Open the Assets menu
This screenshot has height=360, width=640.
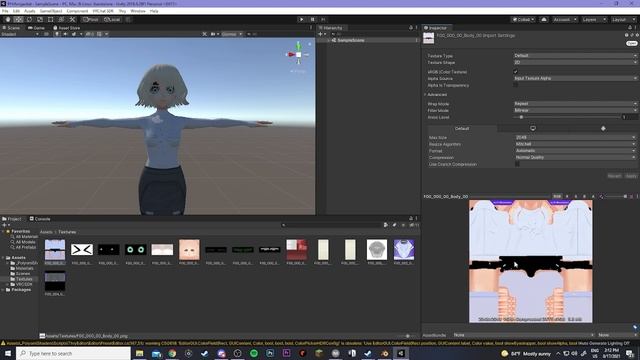pyautogui.click(x=29, y=11)
